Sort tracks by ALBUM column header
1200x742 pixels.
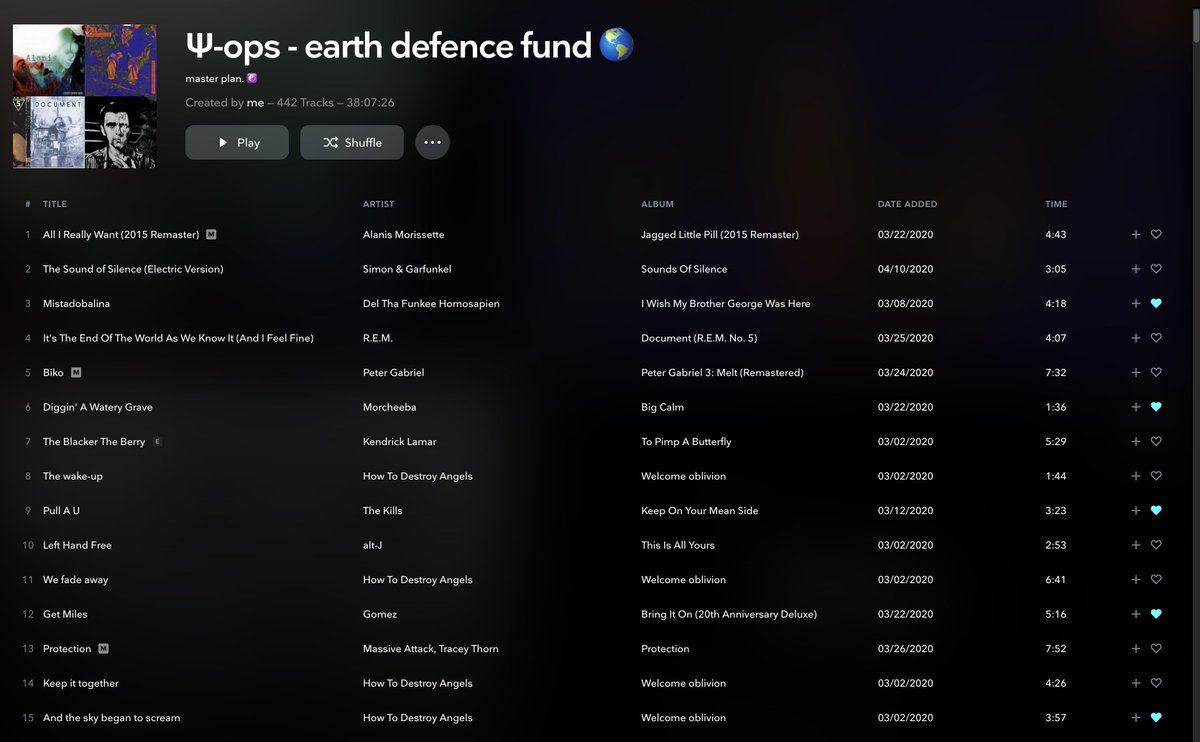coord(657,204)
